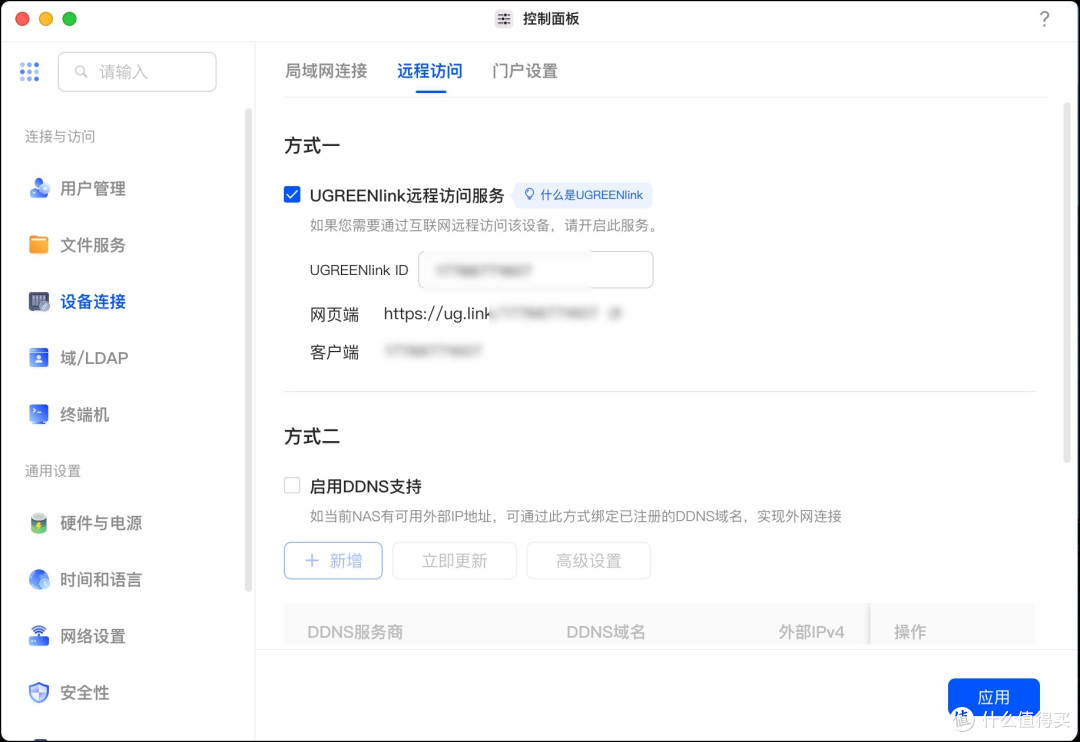Click the main panel vertical scrollbar

tap(1066, 282)
